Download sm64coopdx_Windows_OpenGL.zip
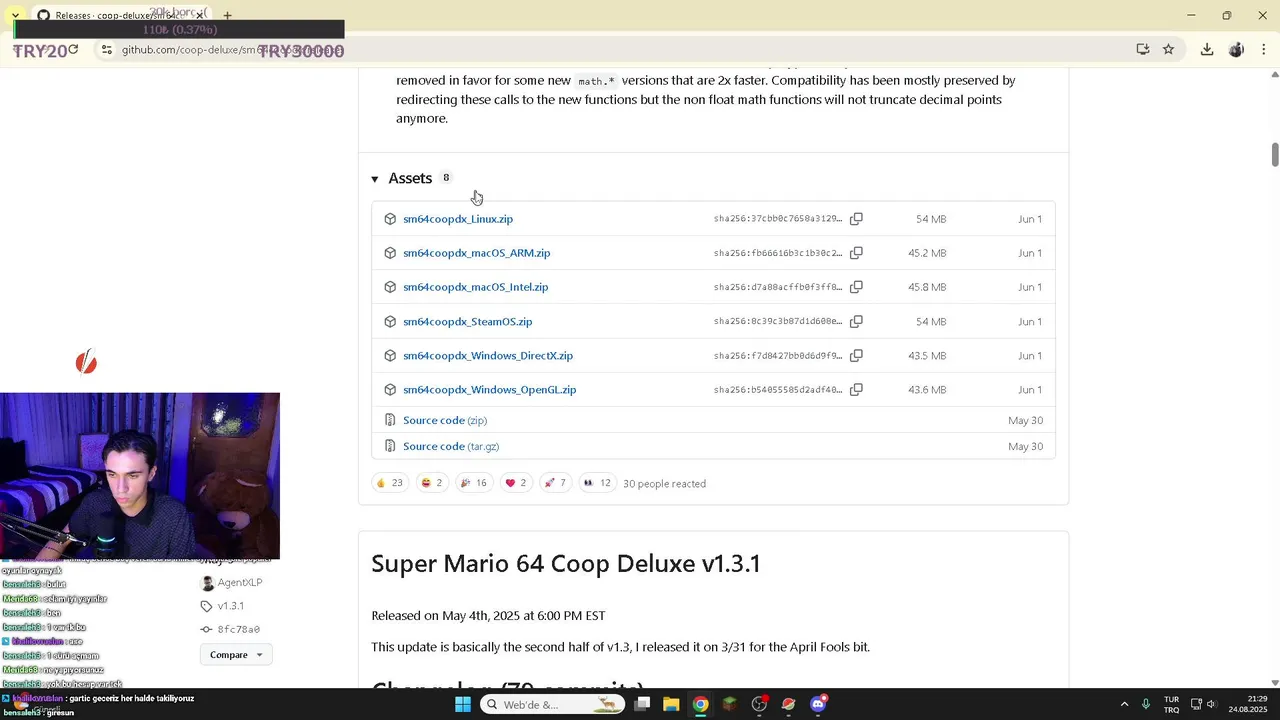1280x720 pixels. [489, 390]
